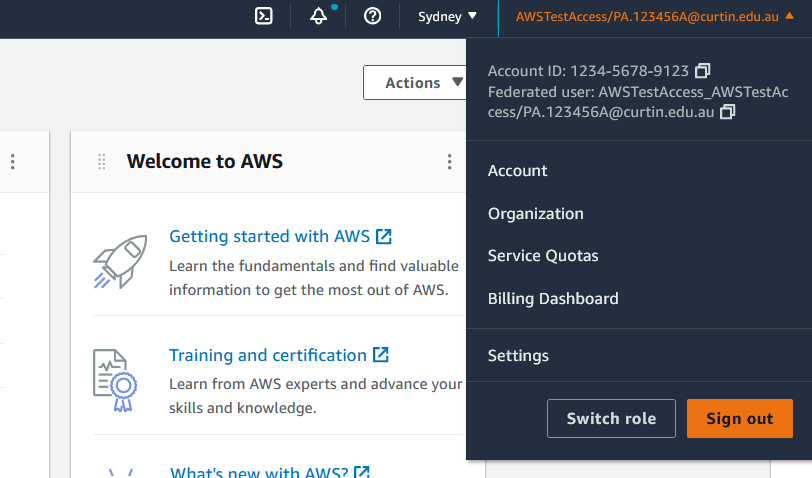The image size is (812, 478).
Task: Collapse the AWSTestAccess account menu
Action: click(x=655, y=17)
